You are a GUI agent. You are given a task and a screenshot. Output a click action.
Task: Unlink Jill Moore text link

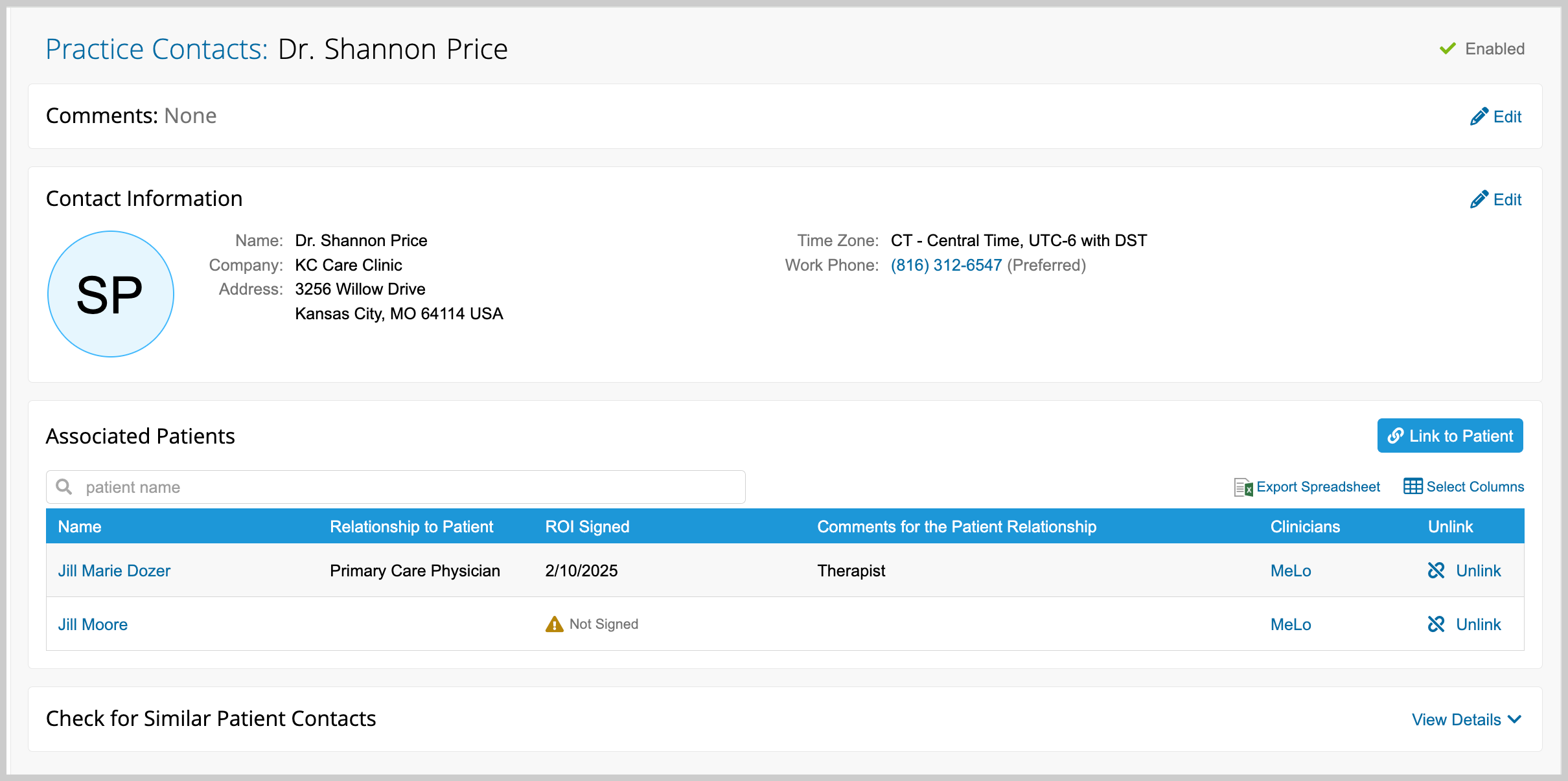(x=1479, y=624)
